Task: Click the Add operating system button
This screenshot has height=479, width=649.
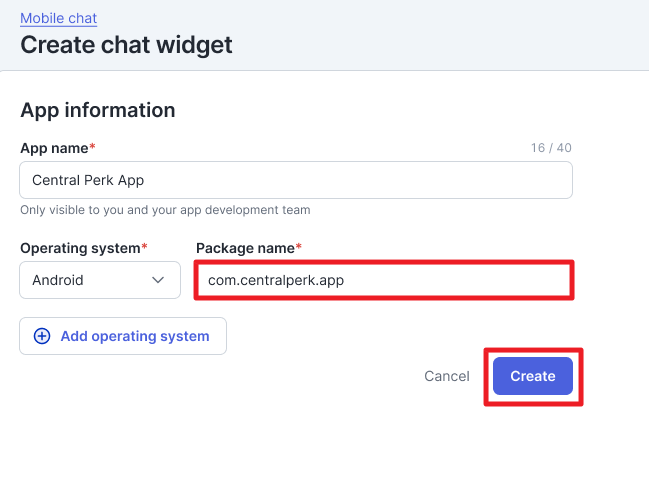Action: tap(123, 336)
